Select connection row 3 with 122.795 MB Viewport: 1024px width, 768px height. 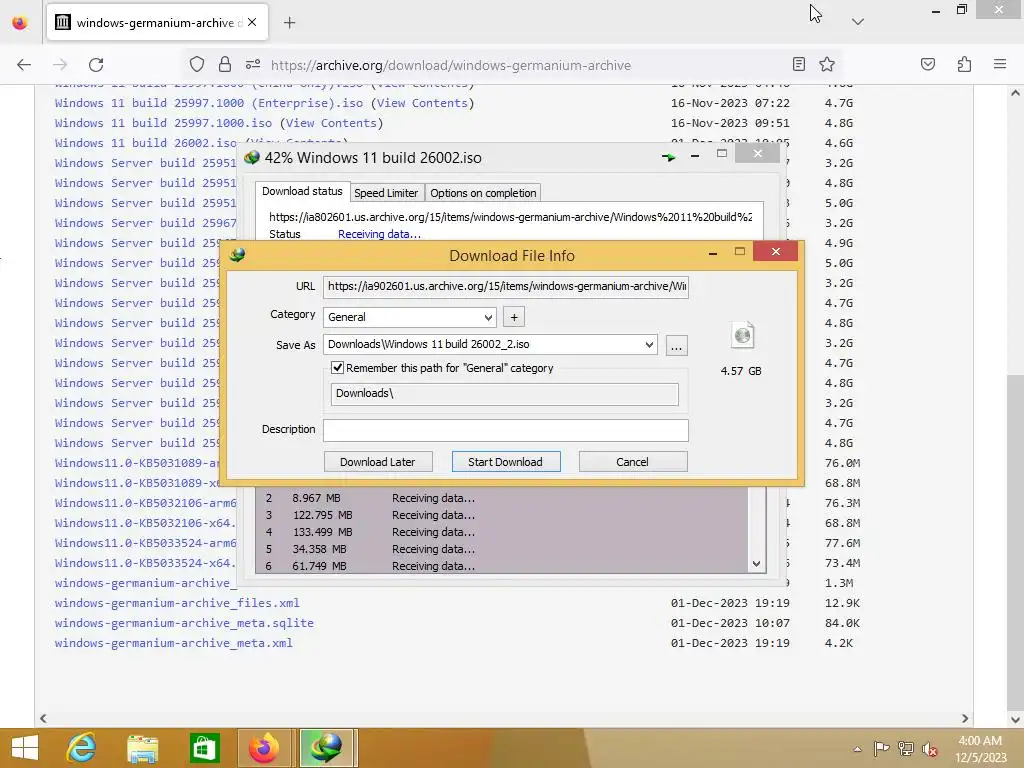[x=503, y=515]
